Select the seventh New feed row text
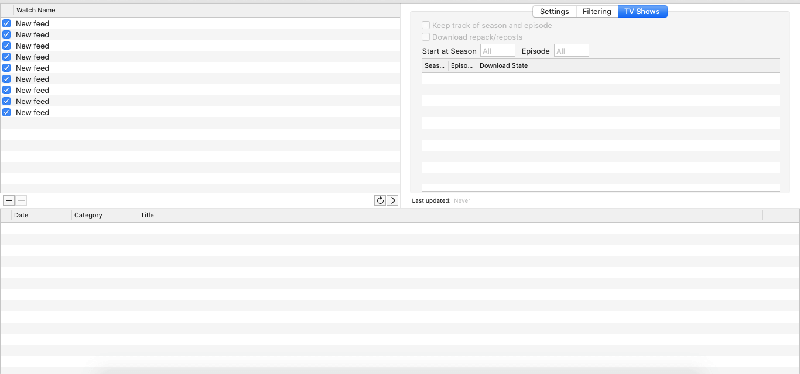 (x=32, y=90)
